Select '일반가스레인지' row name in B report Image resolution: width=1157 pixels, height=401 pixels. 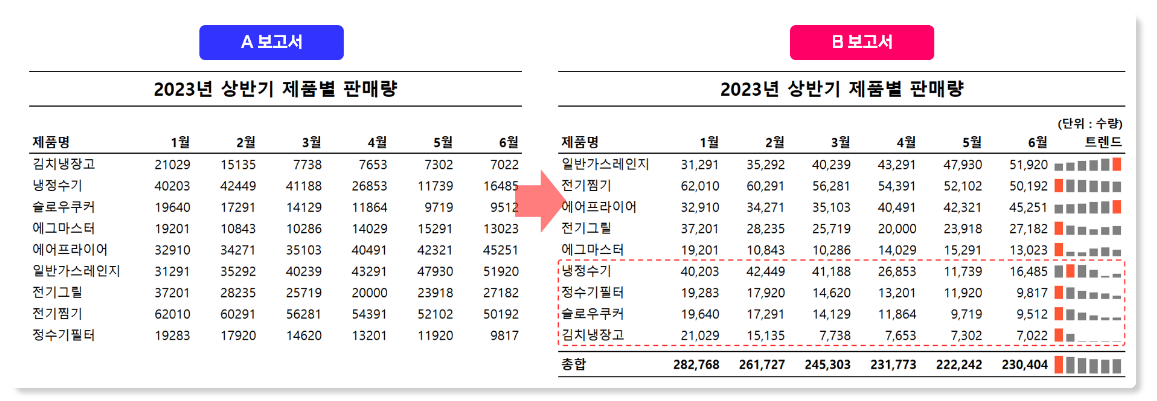click(606, 164)
